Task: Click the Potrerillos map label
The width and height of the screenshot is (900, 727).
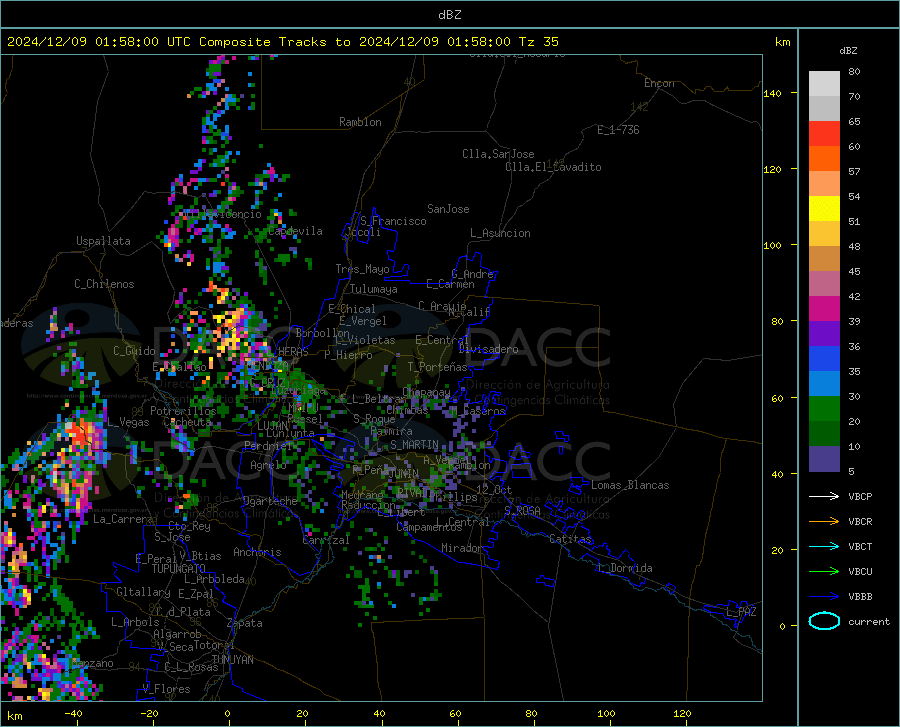Action: click(183, 411)
